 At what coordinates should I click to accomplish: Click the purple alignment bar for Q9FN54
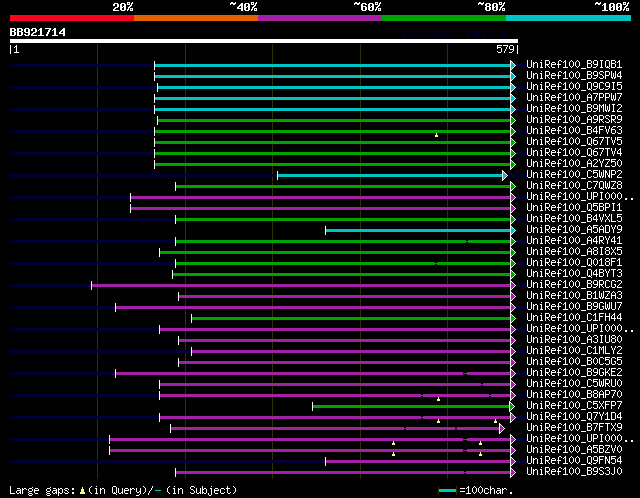(418, 462)
